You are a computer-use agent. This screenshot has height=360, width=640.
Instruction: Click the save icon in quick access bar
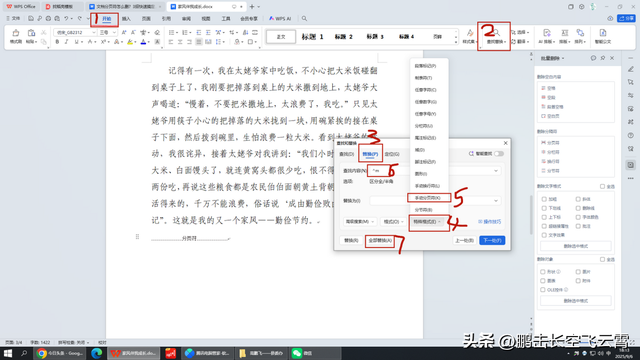31,18
